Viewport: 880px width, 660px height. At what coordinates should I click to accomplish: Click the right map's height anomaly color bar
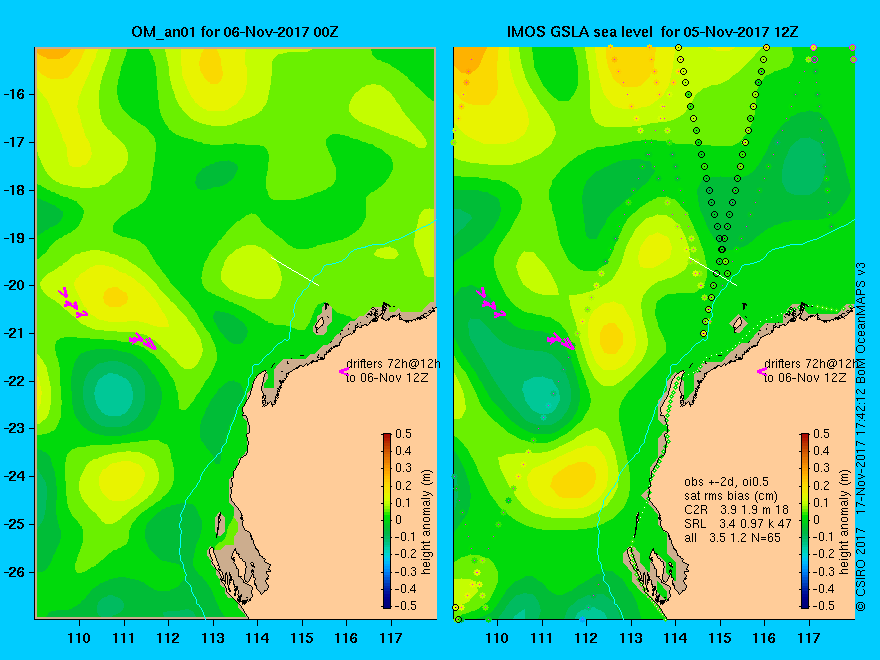pos(805,520)
